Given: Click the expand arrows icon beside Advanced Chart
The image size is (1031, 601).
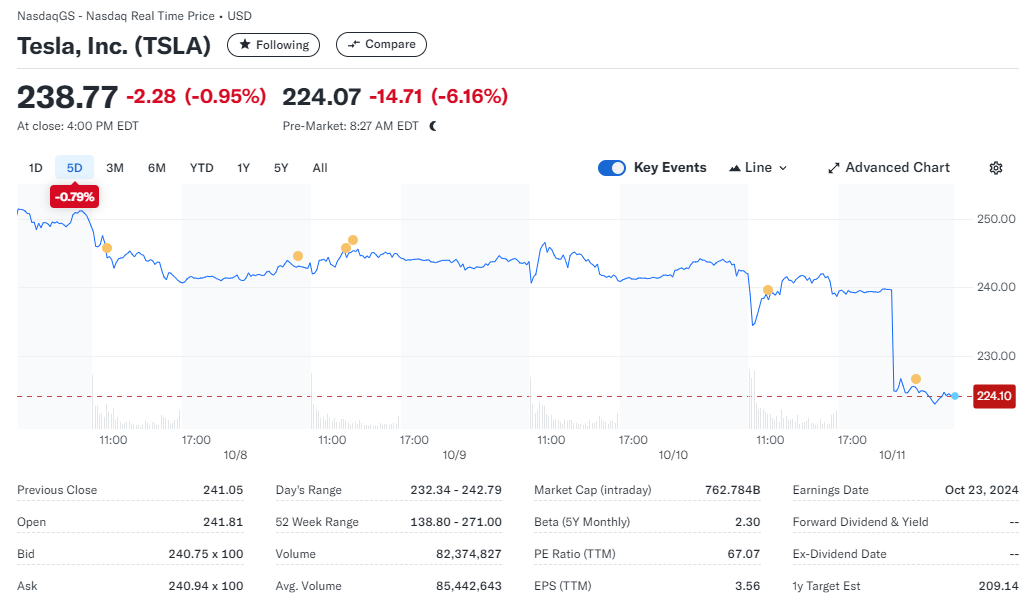Looking at the screenshot, I should [834, 168].
